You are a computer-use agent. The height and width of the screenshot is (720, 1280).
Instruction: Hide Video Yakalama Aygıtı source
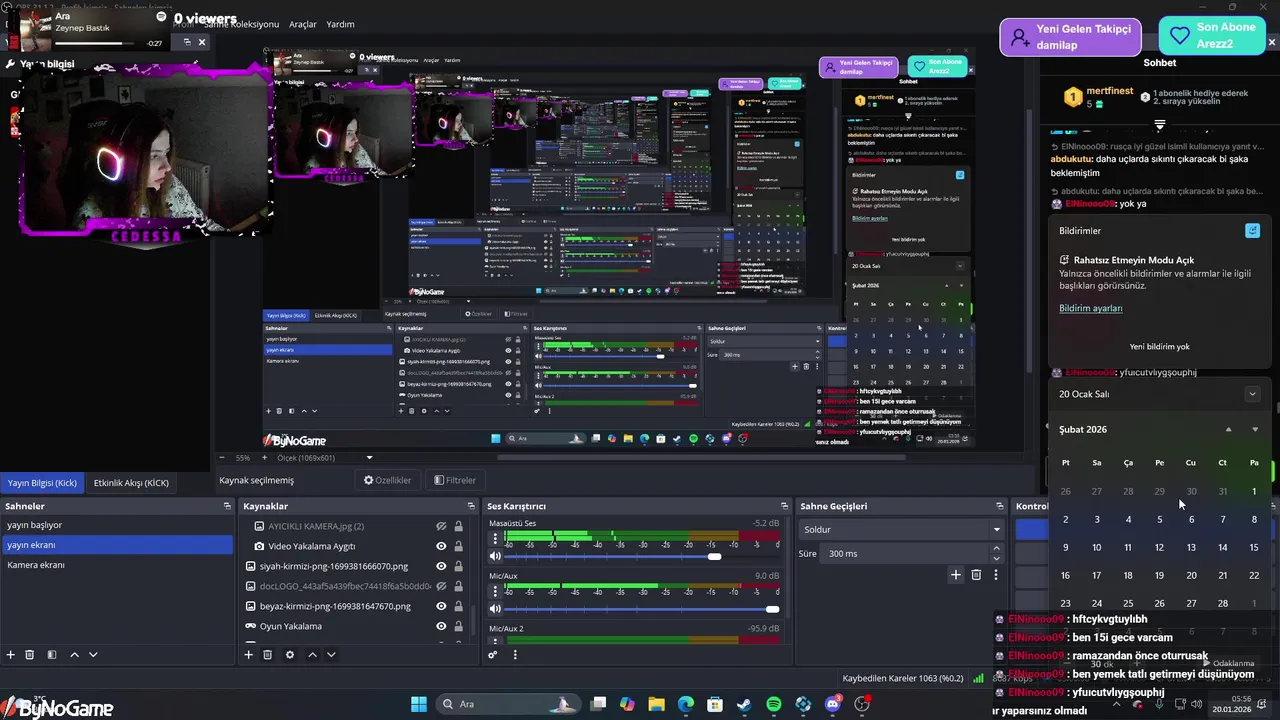441,546
